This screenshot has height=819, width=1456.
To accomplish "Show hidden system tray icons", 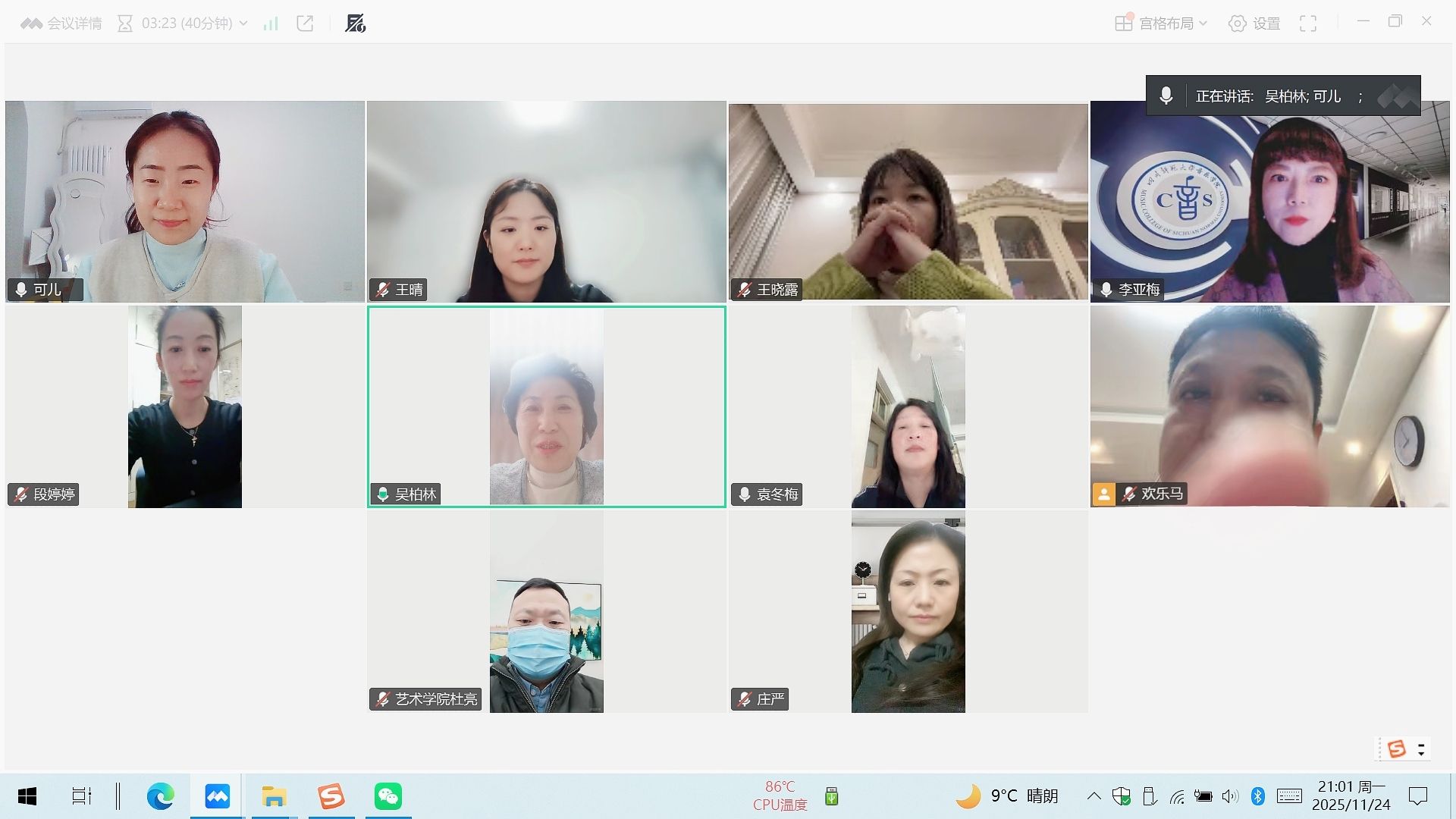I will [x=1094, y=796].
